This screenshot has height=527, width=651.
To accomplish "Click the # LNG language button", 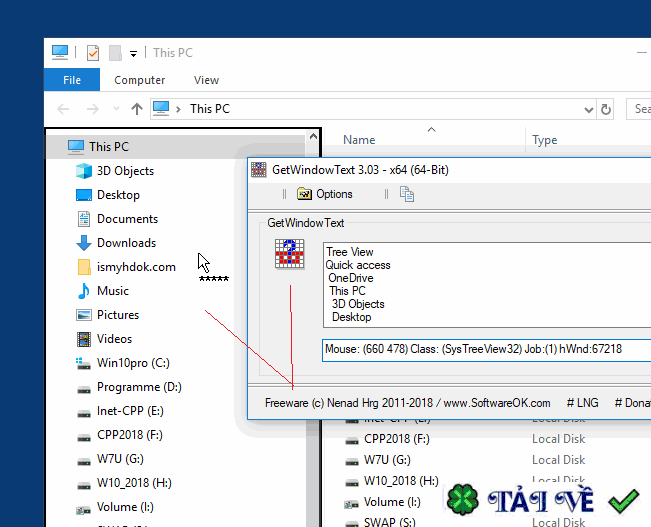I will click(582, 403).
